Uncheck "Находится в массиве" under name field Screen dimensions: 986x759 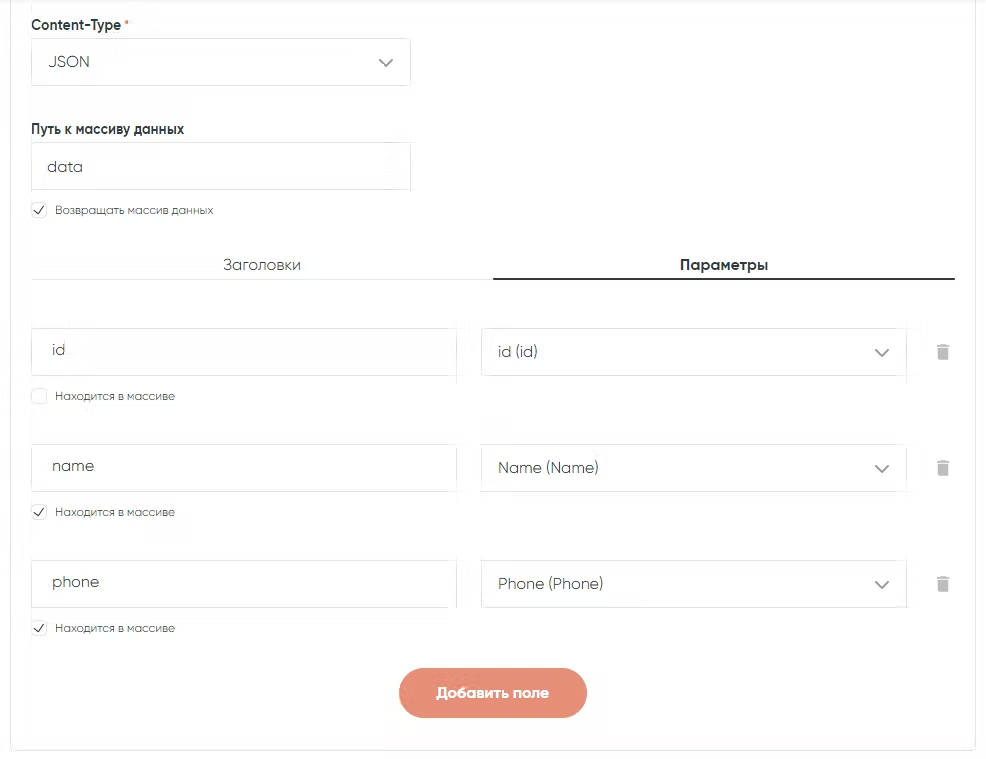[x=39, y=512]
